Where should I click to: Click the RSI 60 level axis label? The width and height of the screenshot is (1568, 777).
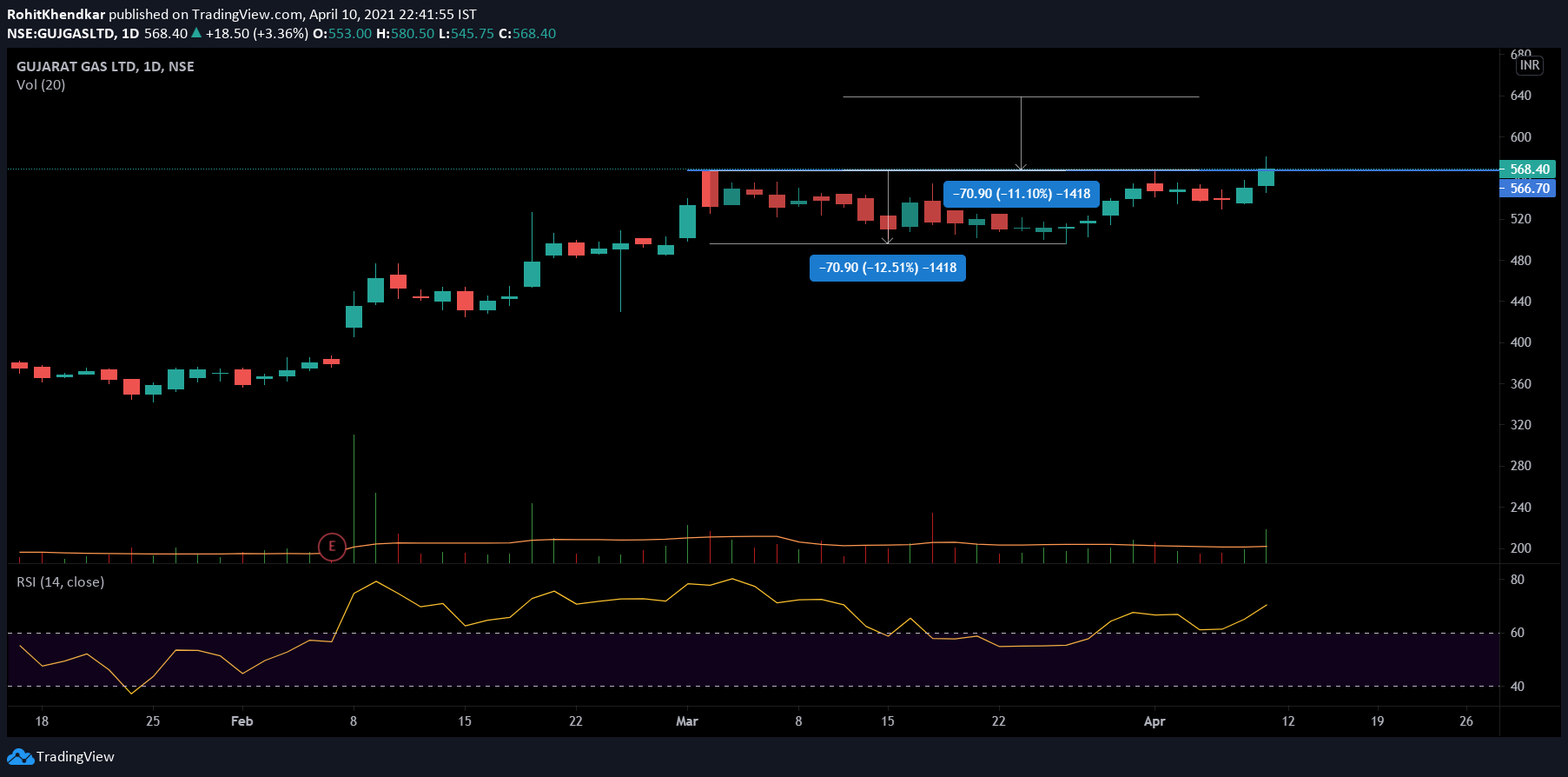(1518, 633)
